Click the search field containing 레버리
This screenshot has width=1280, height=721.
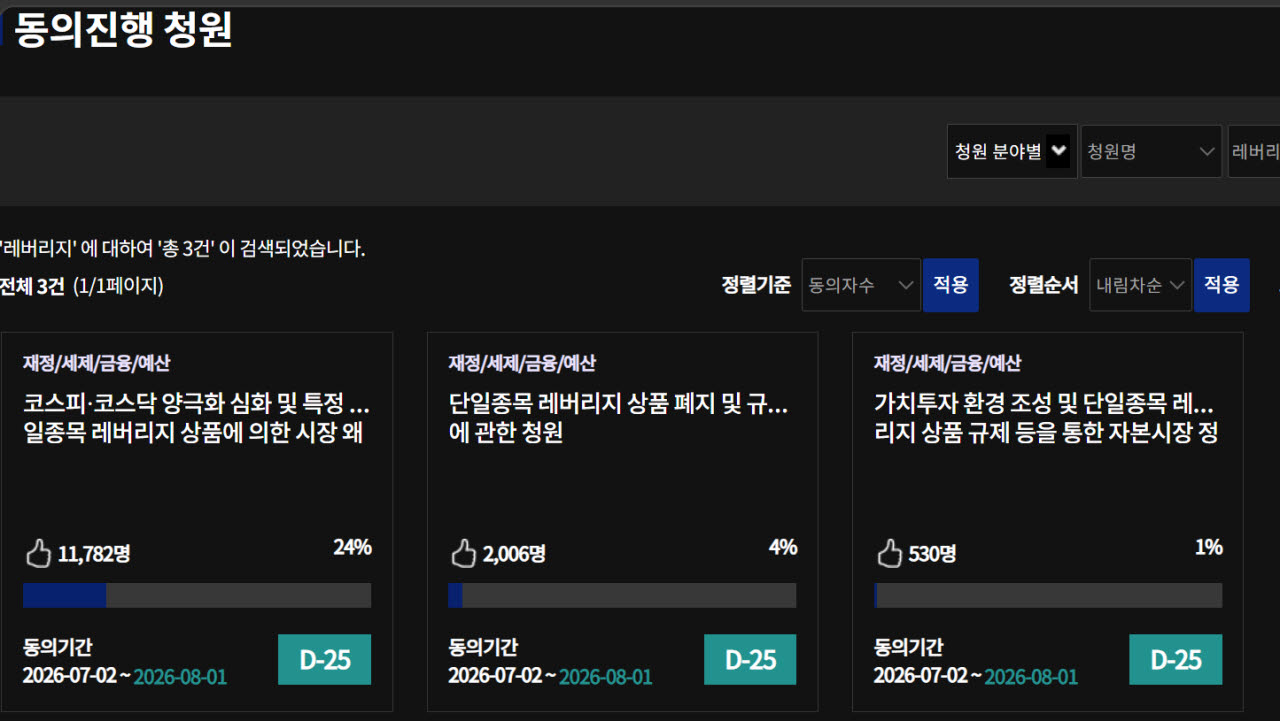coord(1254,152)
